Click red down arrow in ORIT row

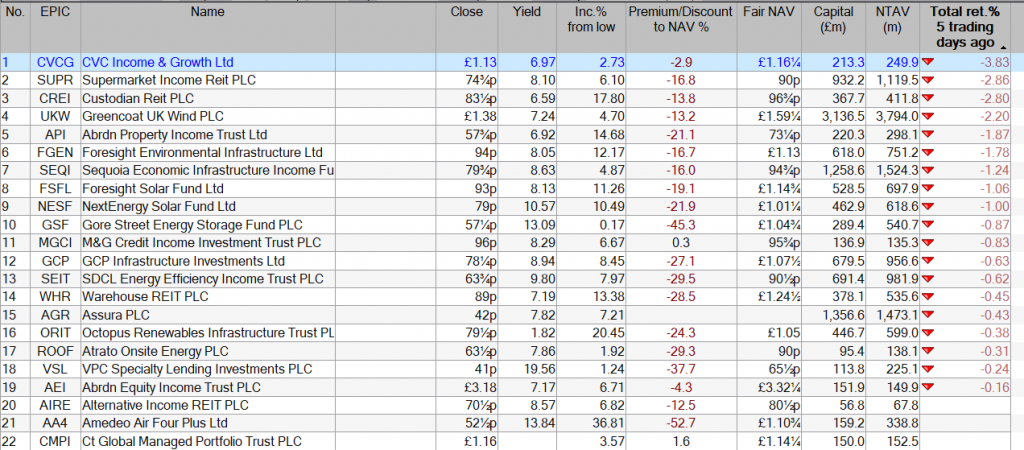point(927,332)
